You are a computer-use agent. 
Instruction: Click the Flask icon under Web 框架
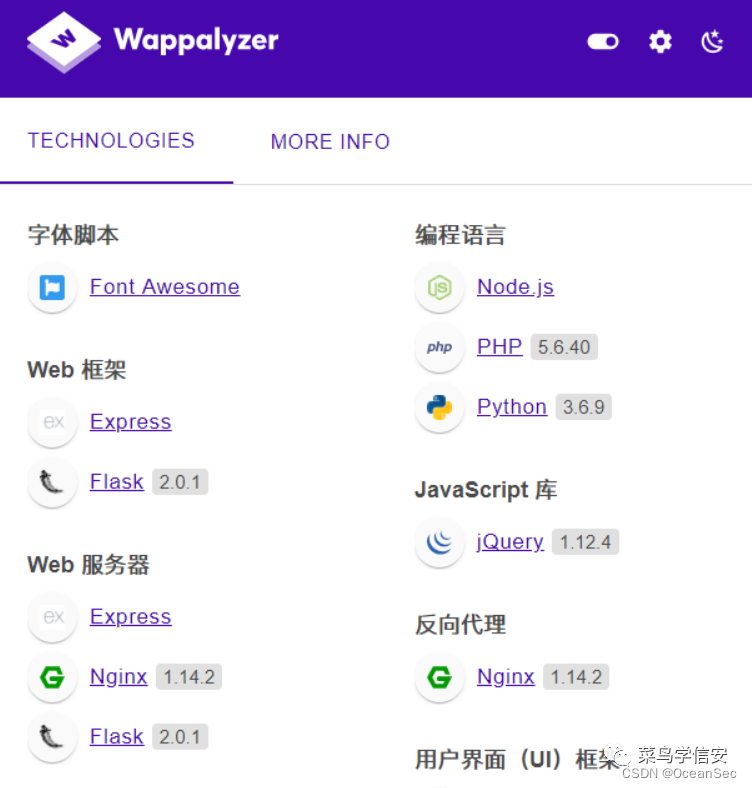coord(52,482)
